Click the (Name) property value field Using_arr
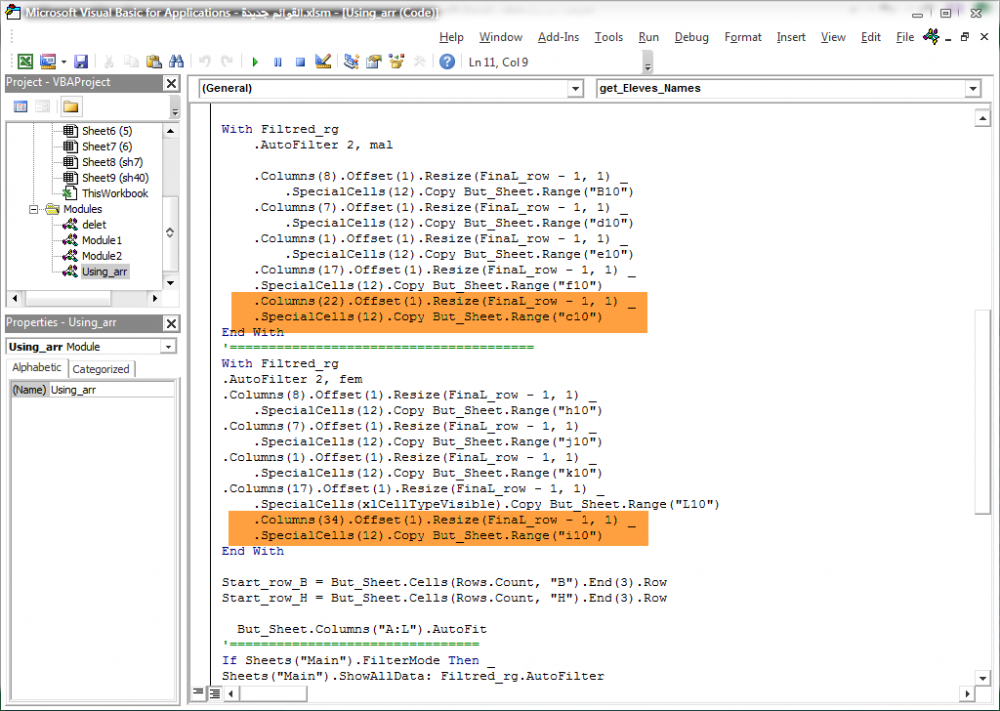 pyautogui.click(x=112, y=390)
